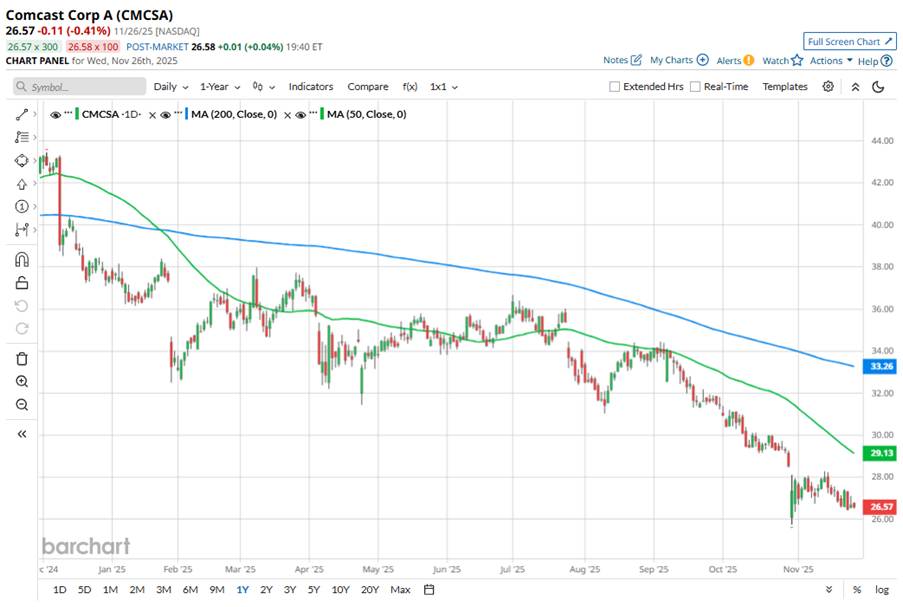Delete drawings with the trash icon
Viewport: 903px width, 607px height.
click(21, 358)
